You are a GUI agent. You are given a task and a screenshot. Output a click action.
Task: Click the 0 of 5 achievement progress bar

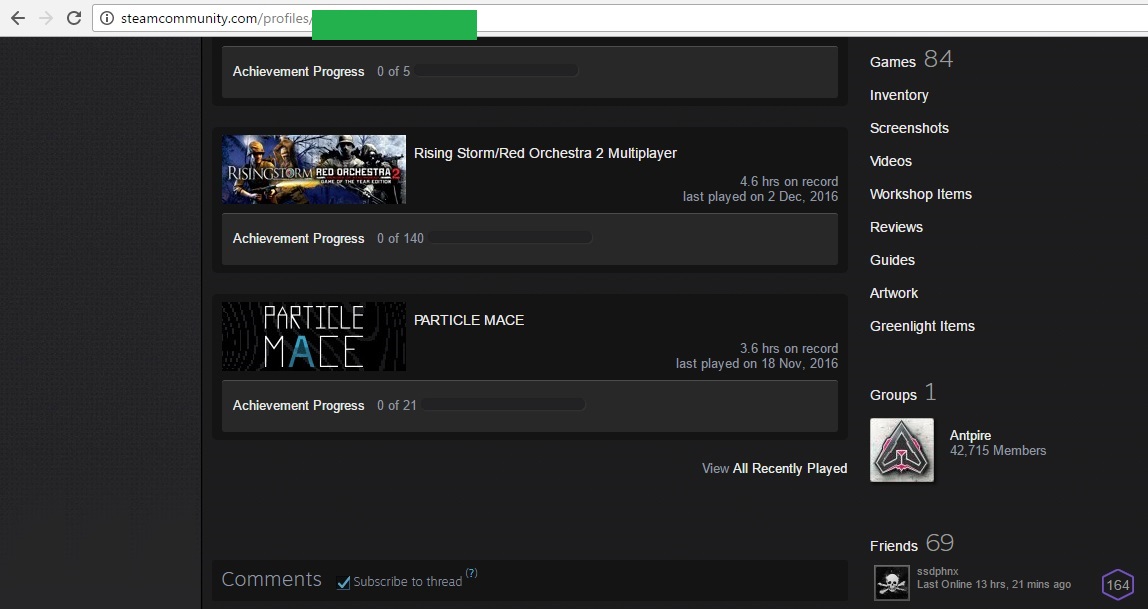coord(496,71)
